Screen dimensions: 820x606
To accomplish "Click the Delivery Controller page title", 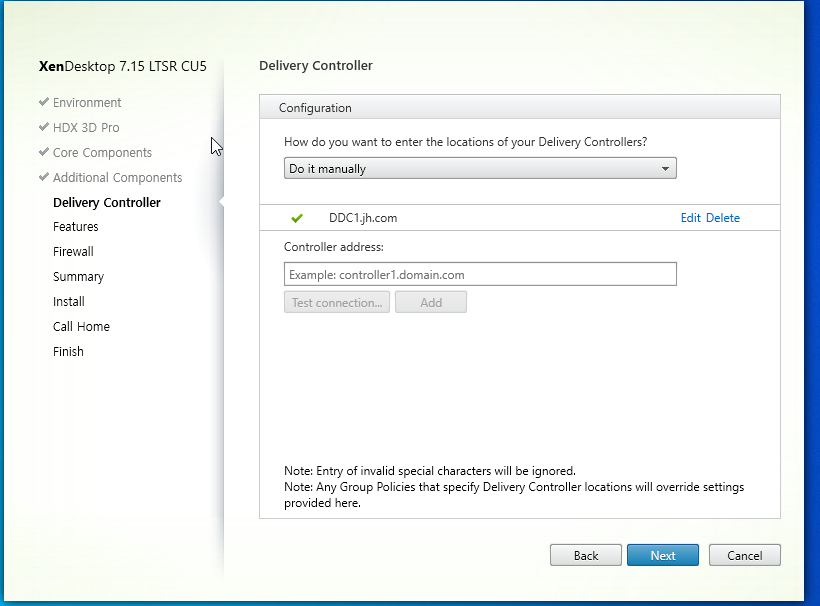I will (x=316, y=65).
